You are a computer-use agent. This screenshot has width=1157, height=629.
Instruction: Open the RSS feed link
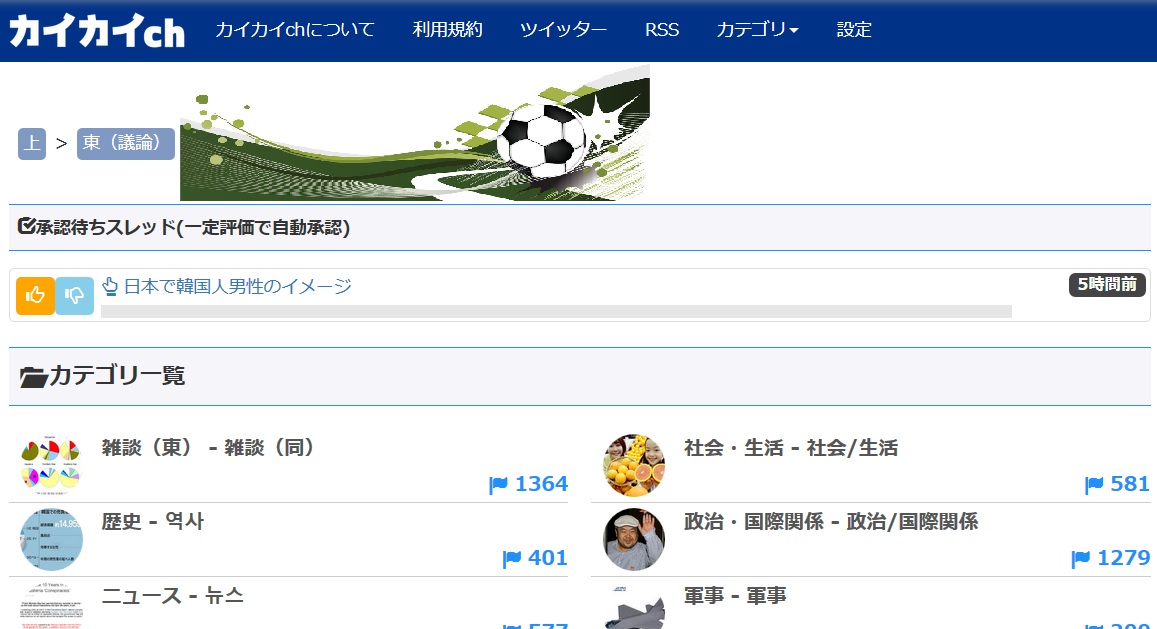coord(661,30)
